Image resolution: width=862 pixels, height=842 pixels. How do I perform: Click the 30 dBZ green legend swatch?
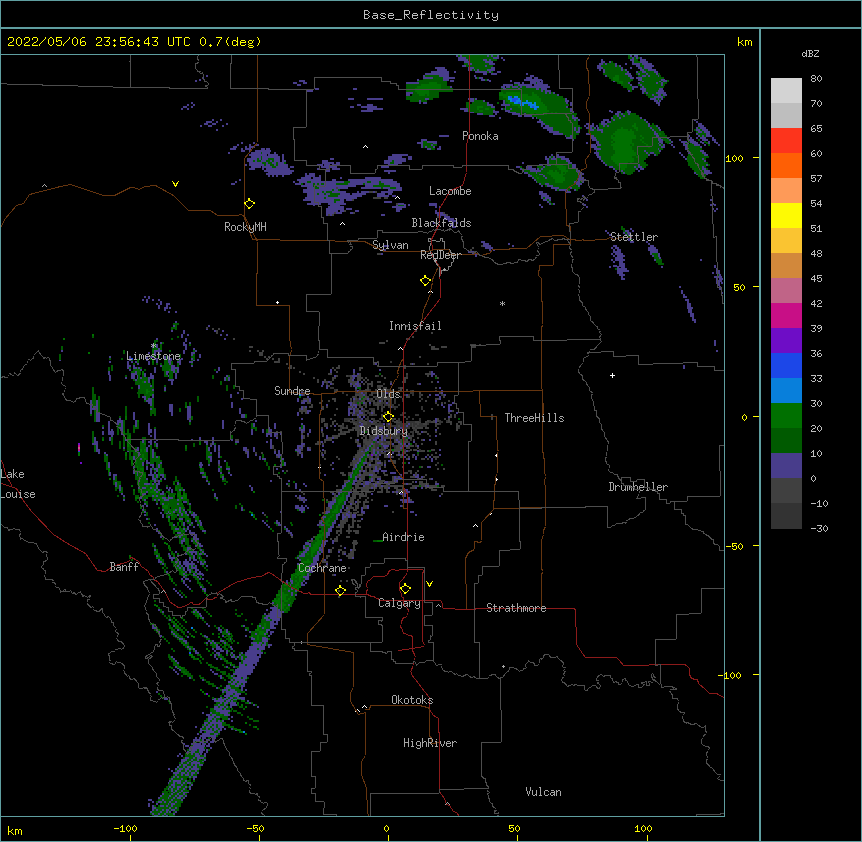click(x=786, y=416)
